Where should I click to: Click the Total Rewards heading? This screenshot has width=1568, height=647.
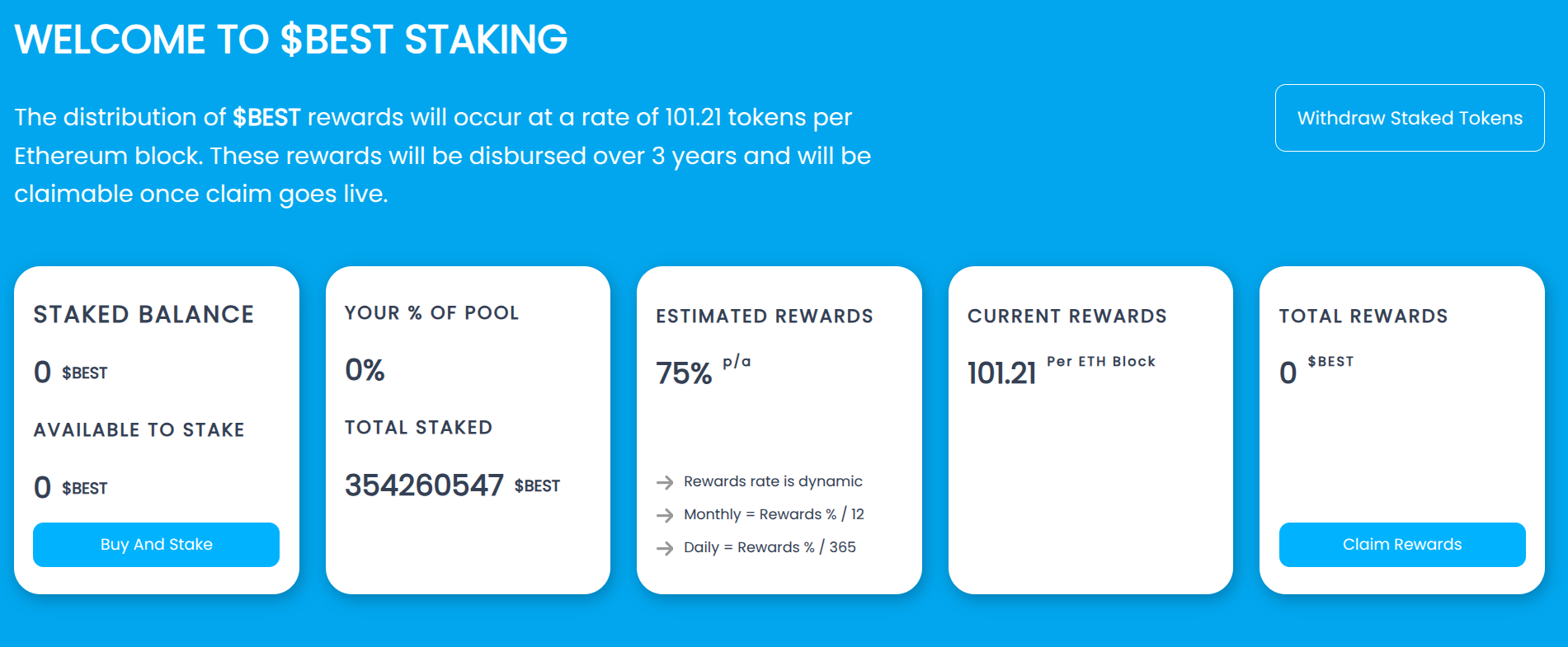[1363, 316]
